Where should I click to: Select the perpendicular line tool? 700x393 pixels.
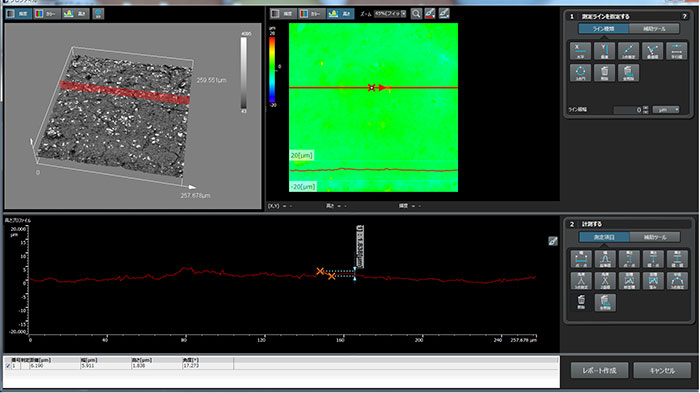click(653, 51)
